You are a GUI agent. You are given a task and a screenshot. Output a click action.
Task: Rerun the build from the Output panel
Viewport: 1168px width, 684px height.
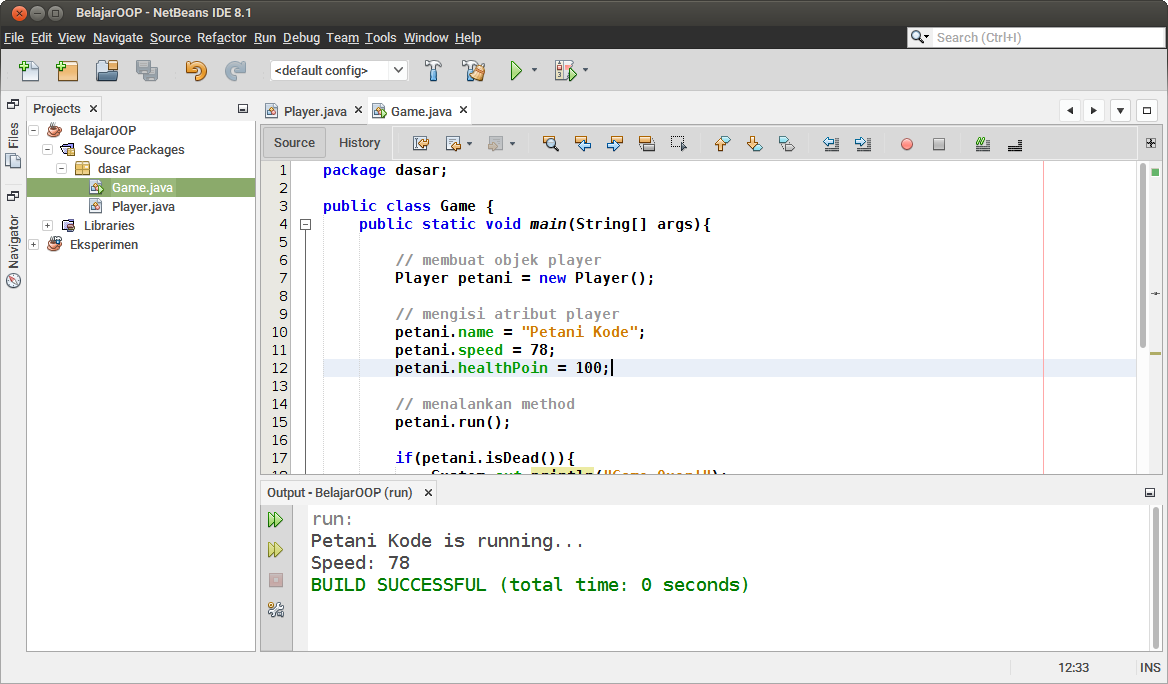pyautogui.click(x=276, y=519)
